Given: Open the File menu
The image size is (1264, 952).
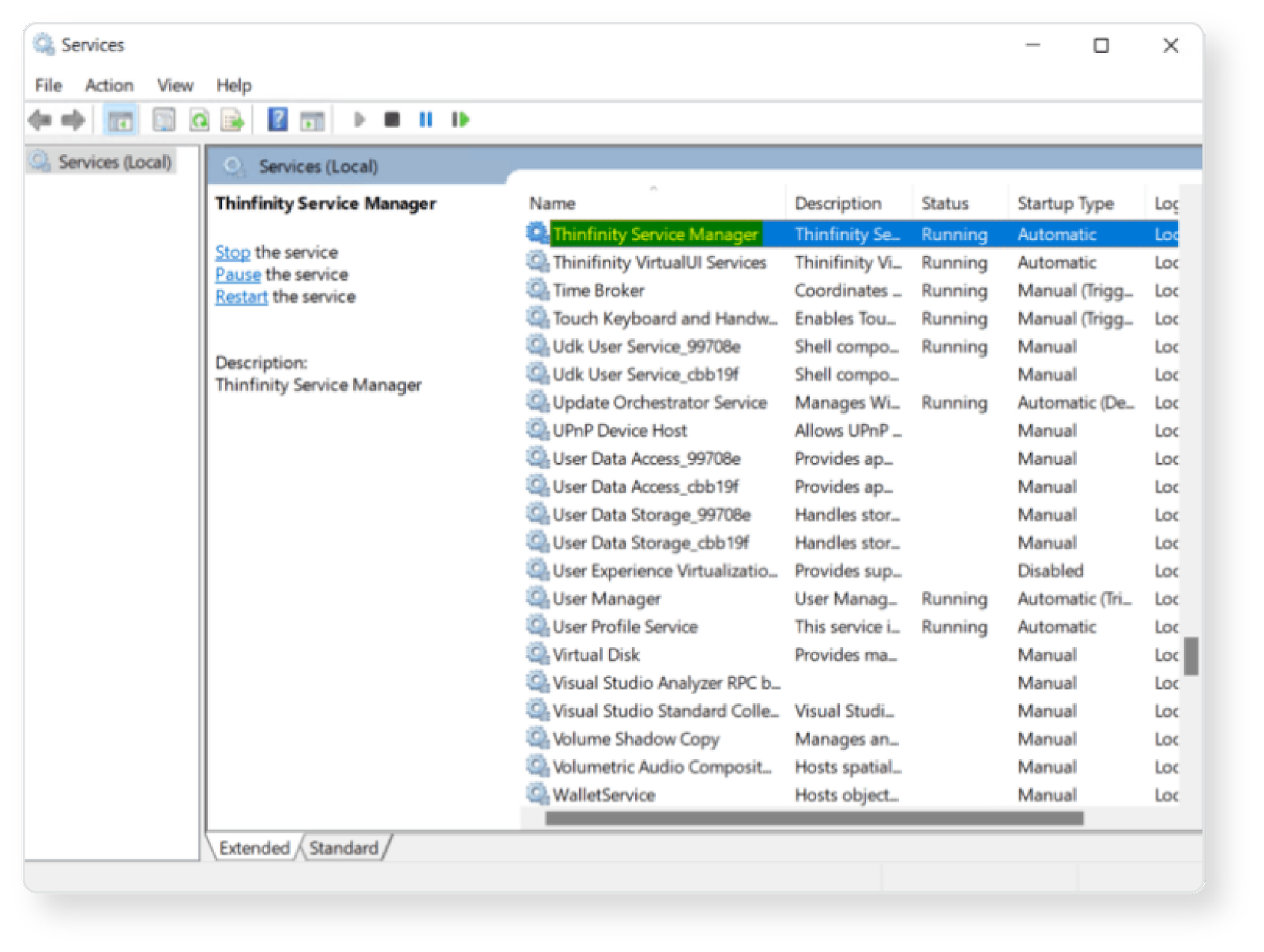Looking at the screenshot, I should [x=48, y=85].
